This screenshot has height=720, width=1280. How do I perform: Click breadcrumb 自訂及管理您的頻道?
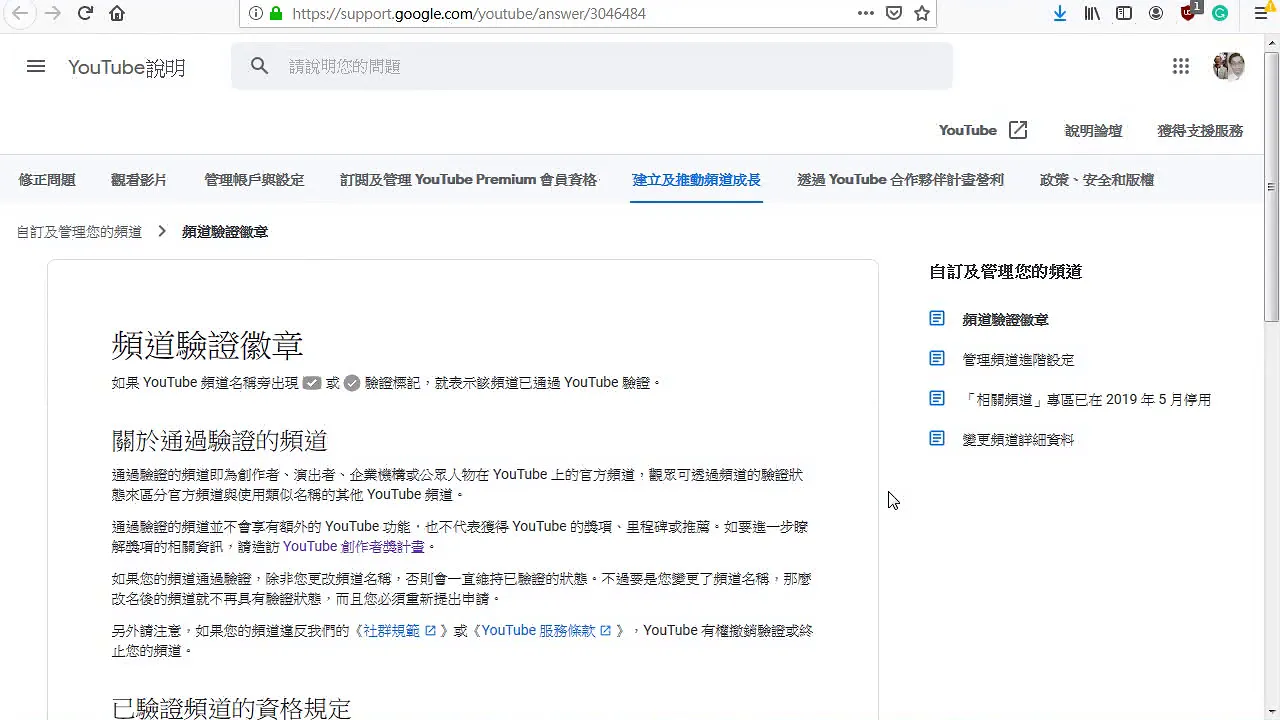pos(79,231)
